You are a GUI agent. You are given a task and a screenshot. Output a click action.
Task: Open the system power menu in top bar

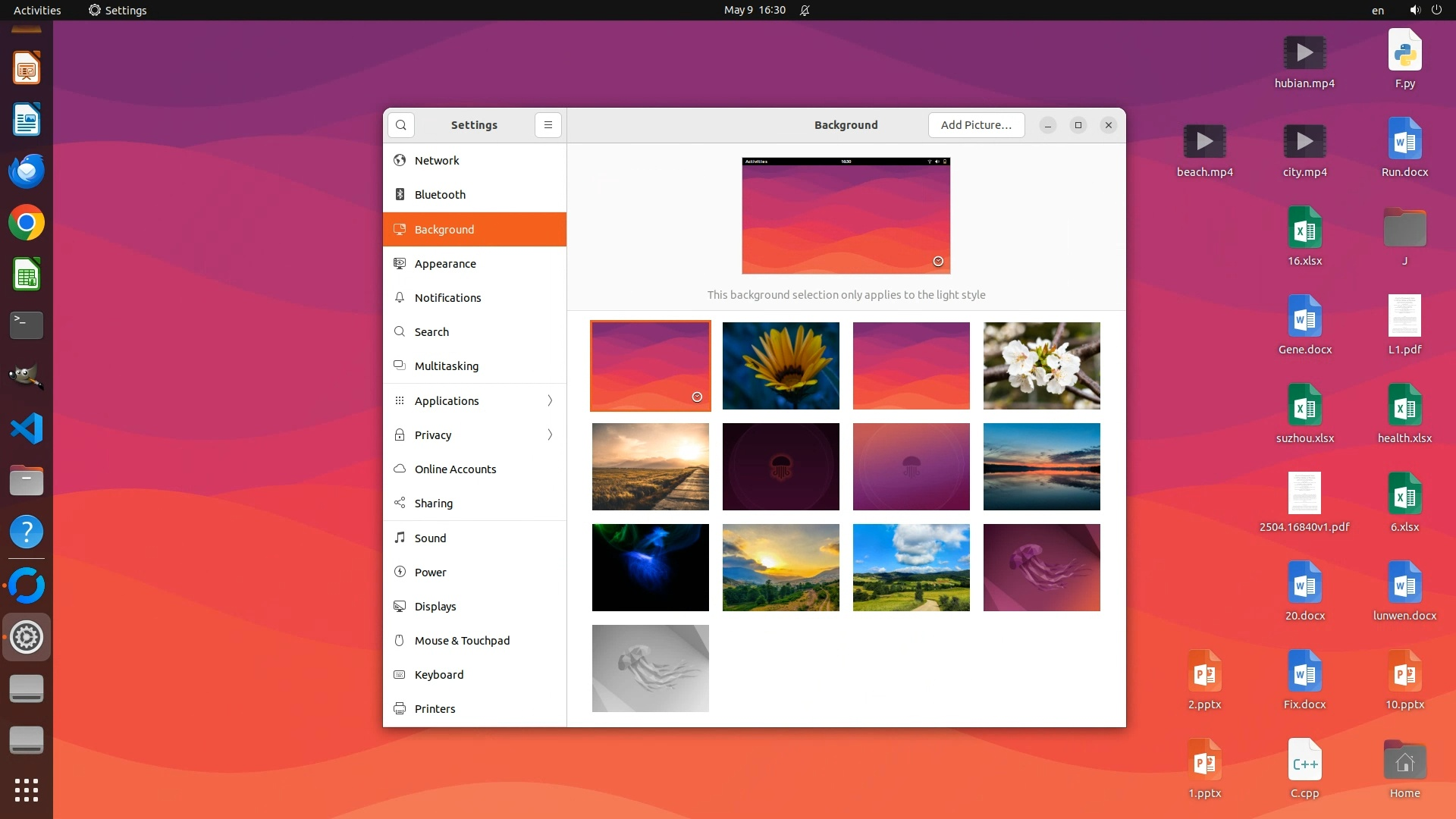(1436, 11)
